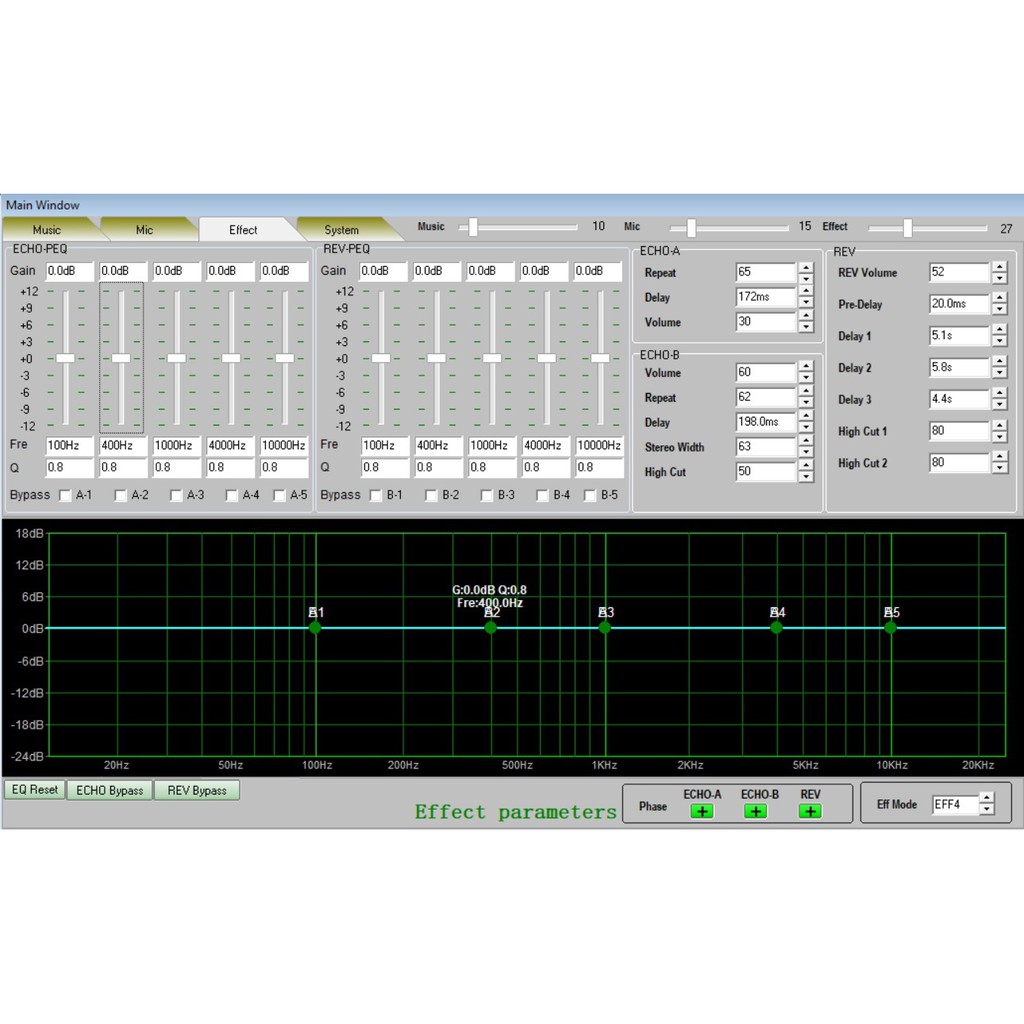Increase REV Volume using up arrow
Viewport: 1024px width, 1024px height.
click(x=999, y=267)
